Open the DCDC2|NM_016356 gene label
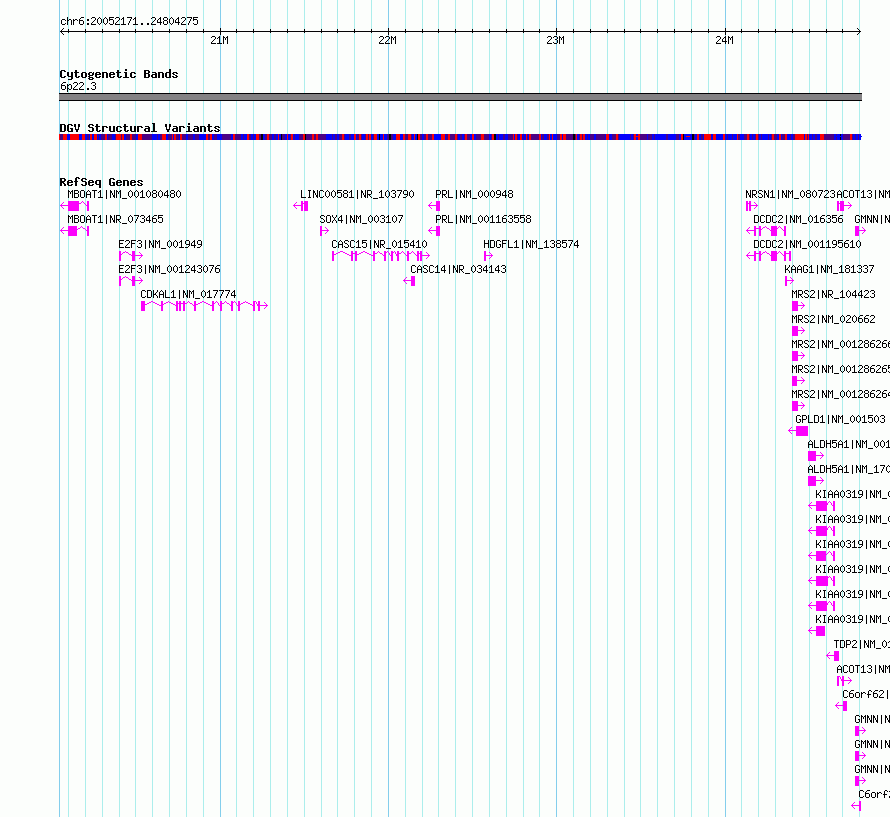The image size is (890, 817). [798, 219]
